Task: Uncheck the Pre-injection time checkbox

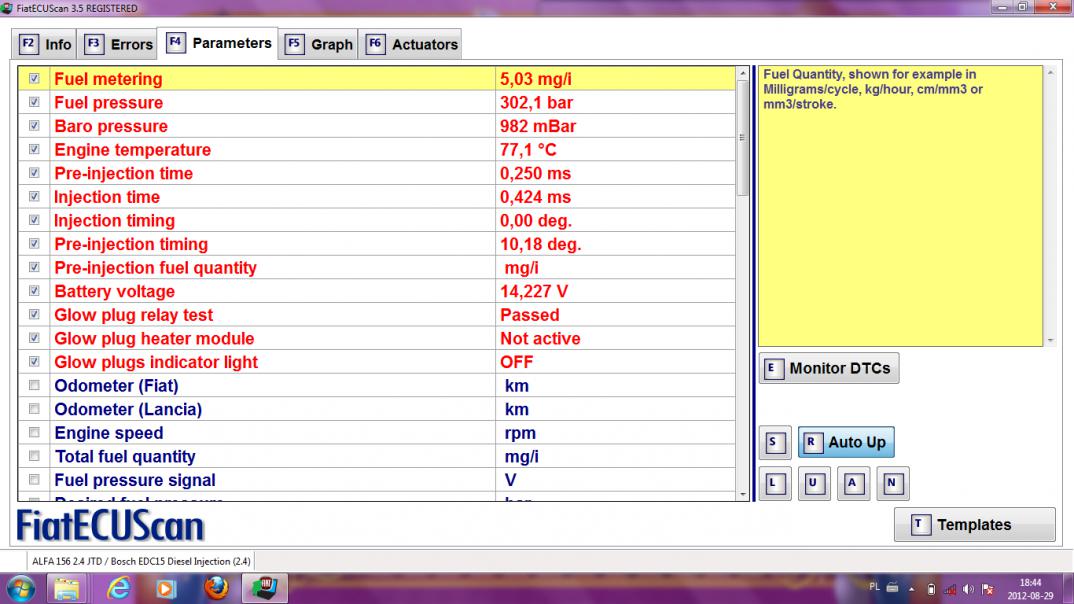Action: [x=34, y=173]
